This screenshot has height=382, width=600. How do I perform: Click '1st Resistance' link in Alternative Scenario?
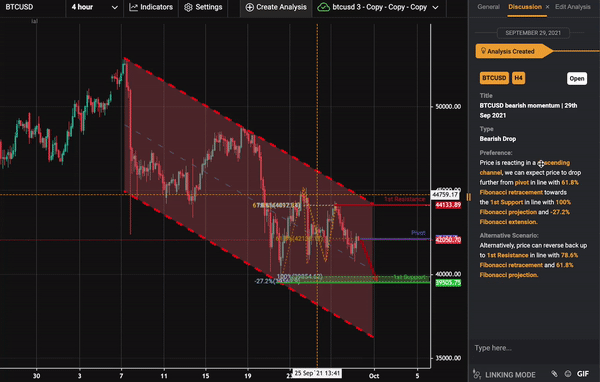(507, 255)
